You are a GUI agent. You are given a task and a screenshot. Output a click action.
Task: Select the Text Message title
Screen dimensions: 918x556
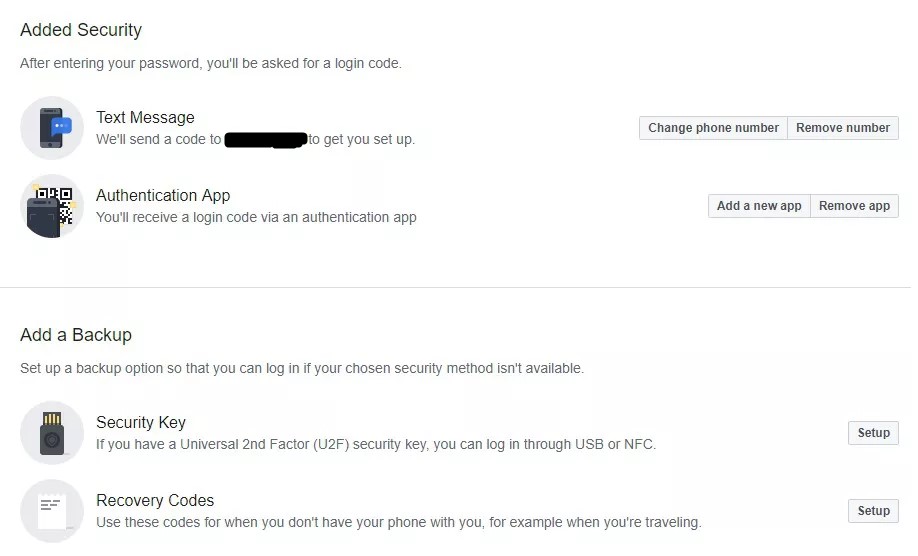pyautogui.click(x=145, y=118)
